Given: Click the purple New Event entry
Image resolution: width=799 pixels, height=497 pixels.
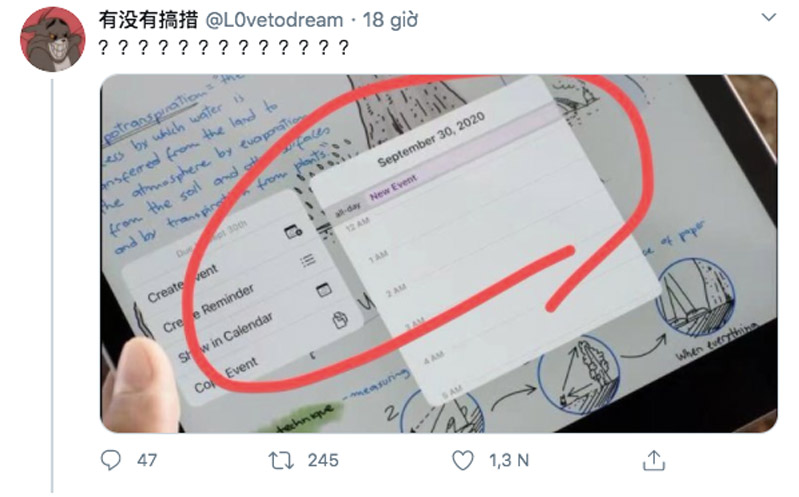Looking at the screenshot, I should [x=393, y=187].
